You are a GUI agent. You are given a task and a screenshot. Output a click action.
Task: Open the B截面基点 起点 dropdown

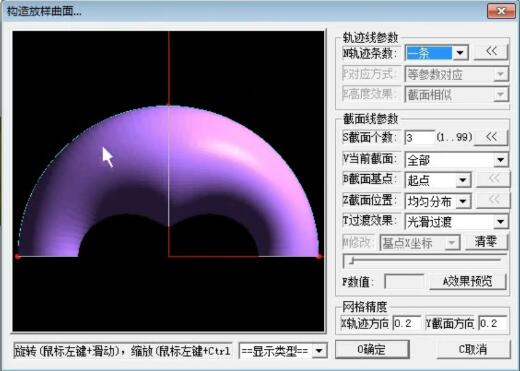tap(463, 180)
